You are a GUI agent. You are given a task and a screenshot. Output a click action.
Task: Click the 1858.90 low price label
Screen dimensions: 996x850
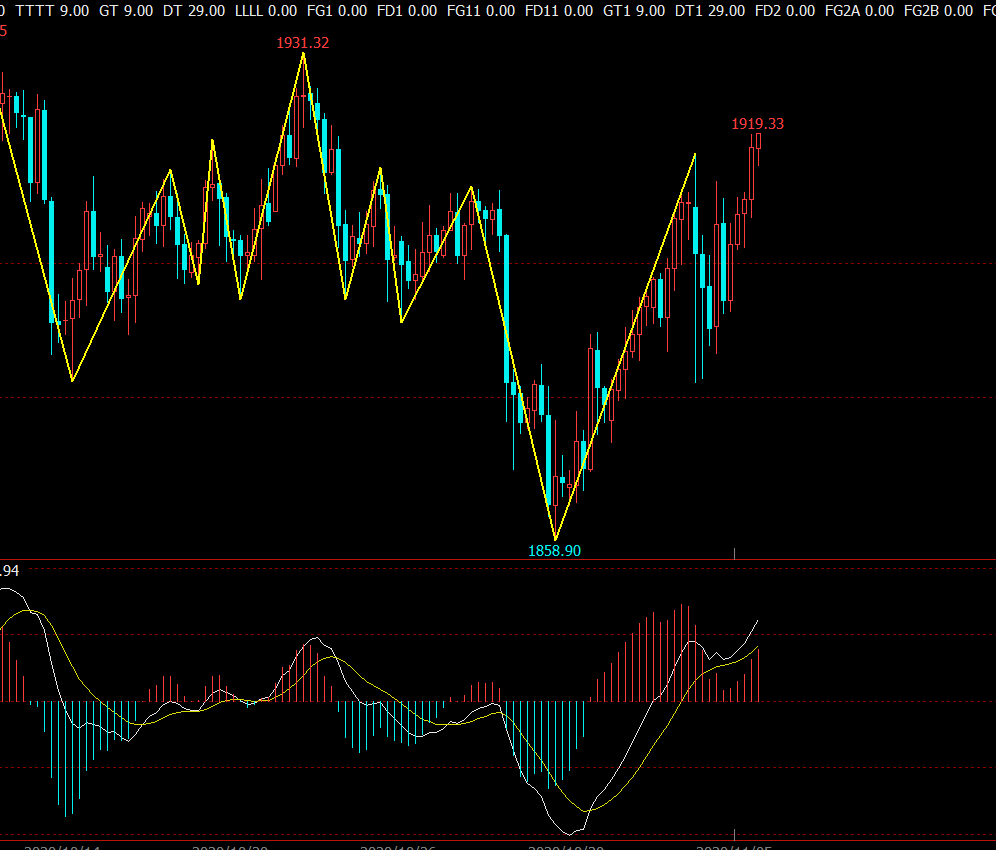tap(554, 550)
